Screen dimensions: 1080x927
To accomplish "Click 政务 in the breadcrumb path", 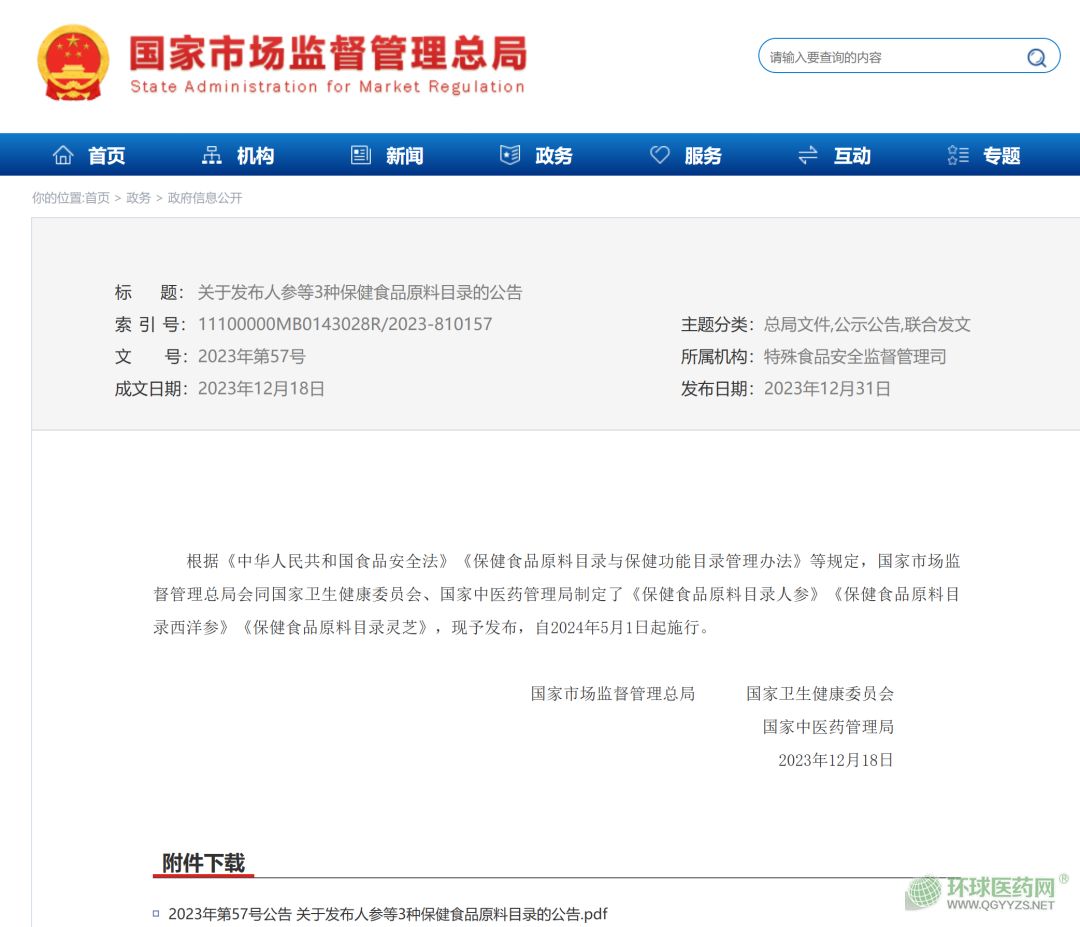I will (x=138, y=198).
